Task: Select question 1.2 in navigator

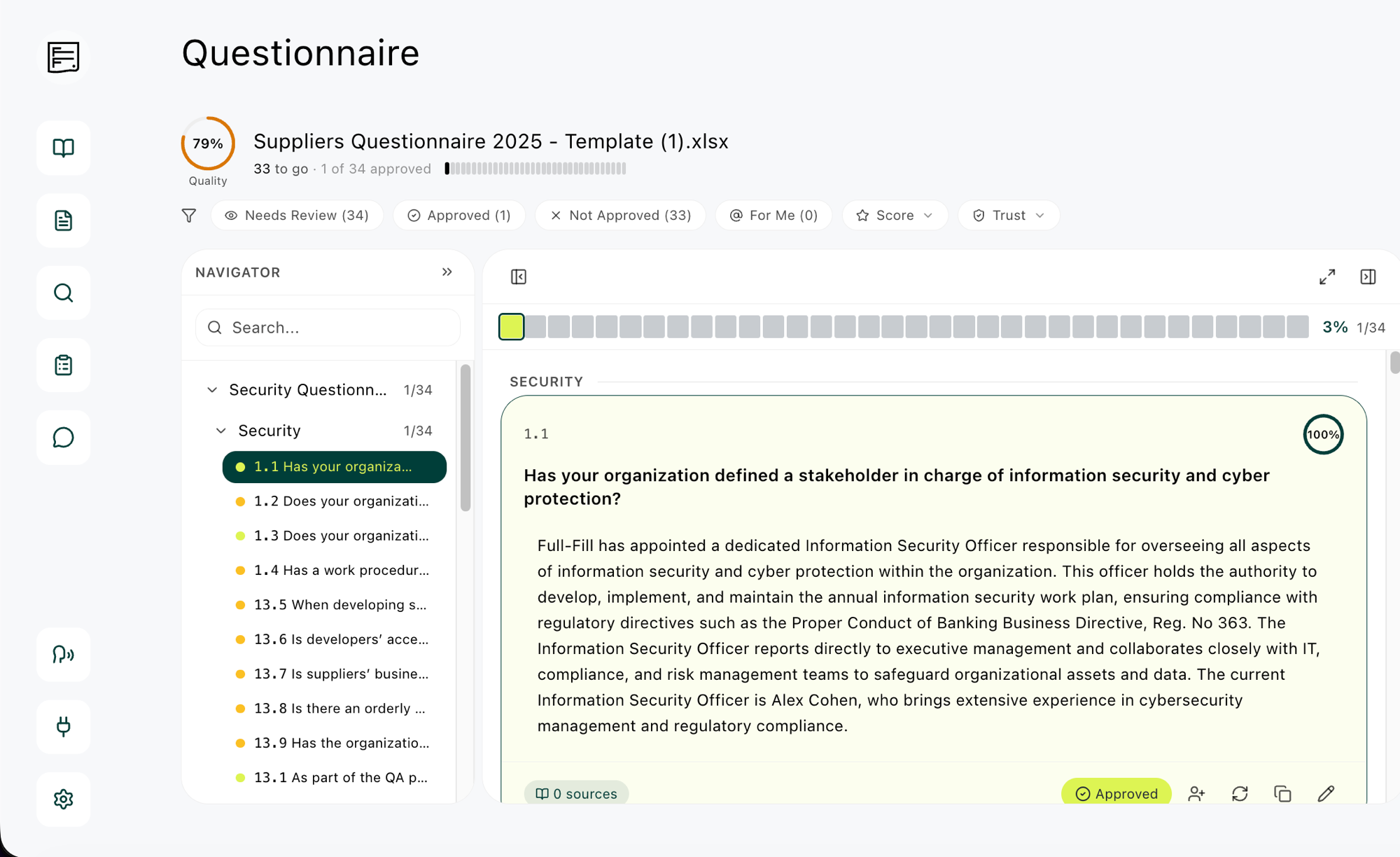Action: (x=335, y=501)
